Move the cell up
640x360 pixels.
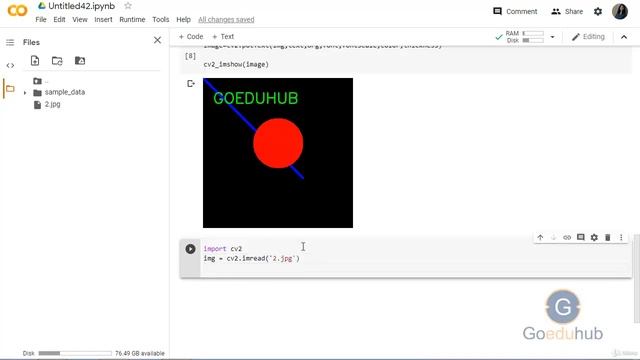coord(540,237)
